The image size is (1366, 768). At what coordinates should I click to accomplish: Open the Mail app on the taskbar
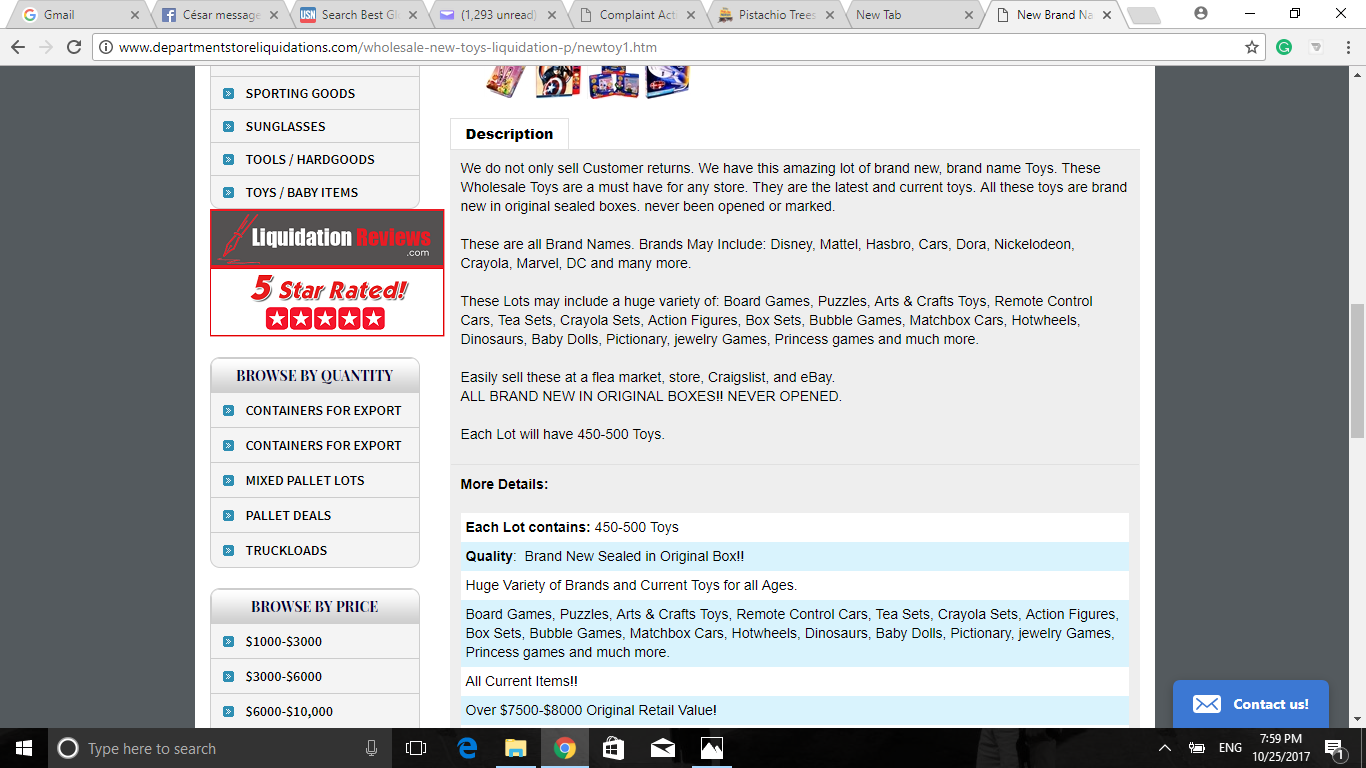pyautogui.click(x=662, y=748)
